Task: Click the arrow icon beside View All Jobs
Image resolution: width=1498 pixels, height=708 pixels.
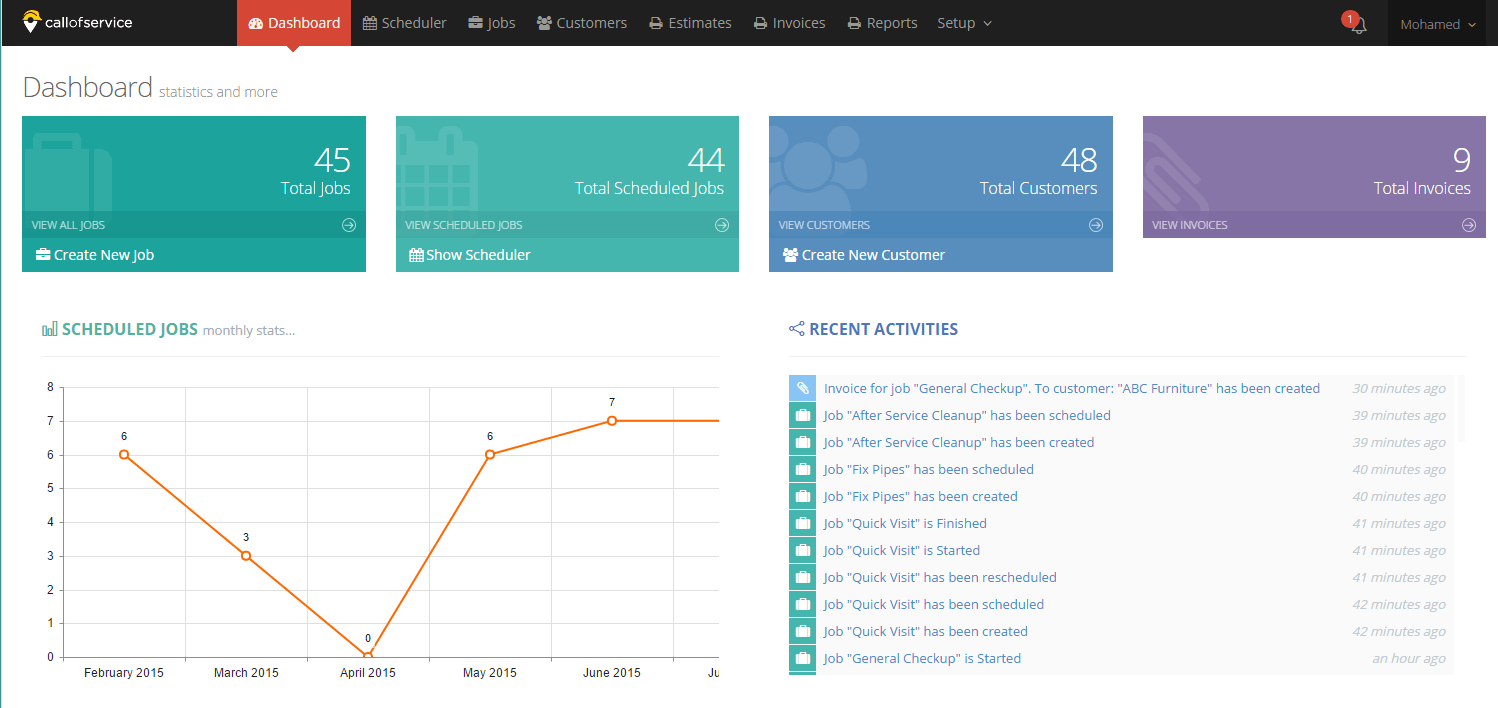Action: click(x=349, y=225)
